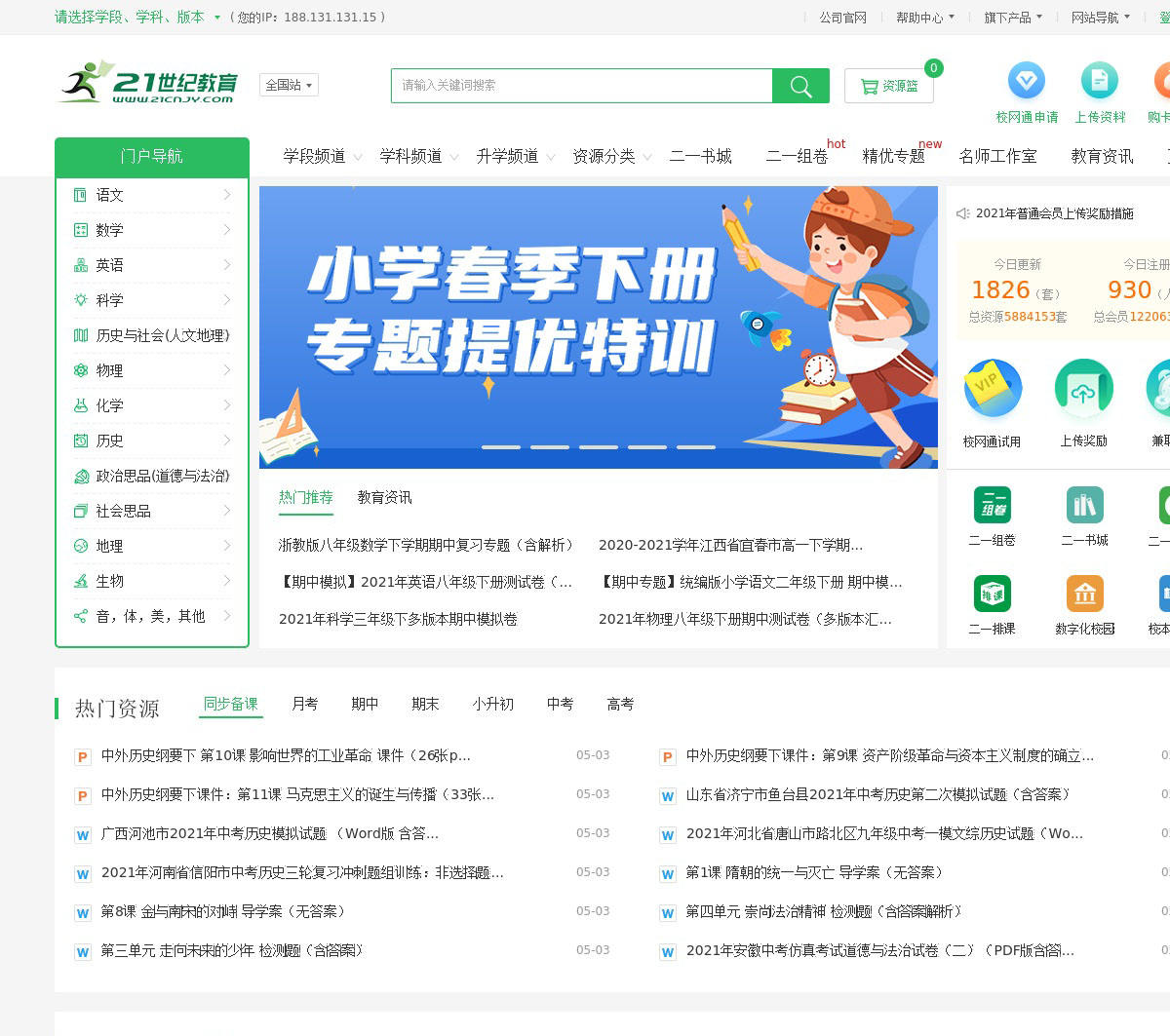Viewport: 1170px width, 1036px height.
Task: Open the 全国站 region dropdown
Action: 289,86
